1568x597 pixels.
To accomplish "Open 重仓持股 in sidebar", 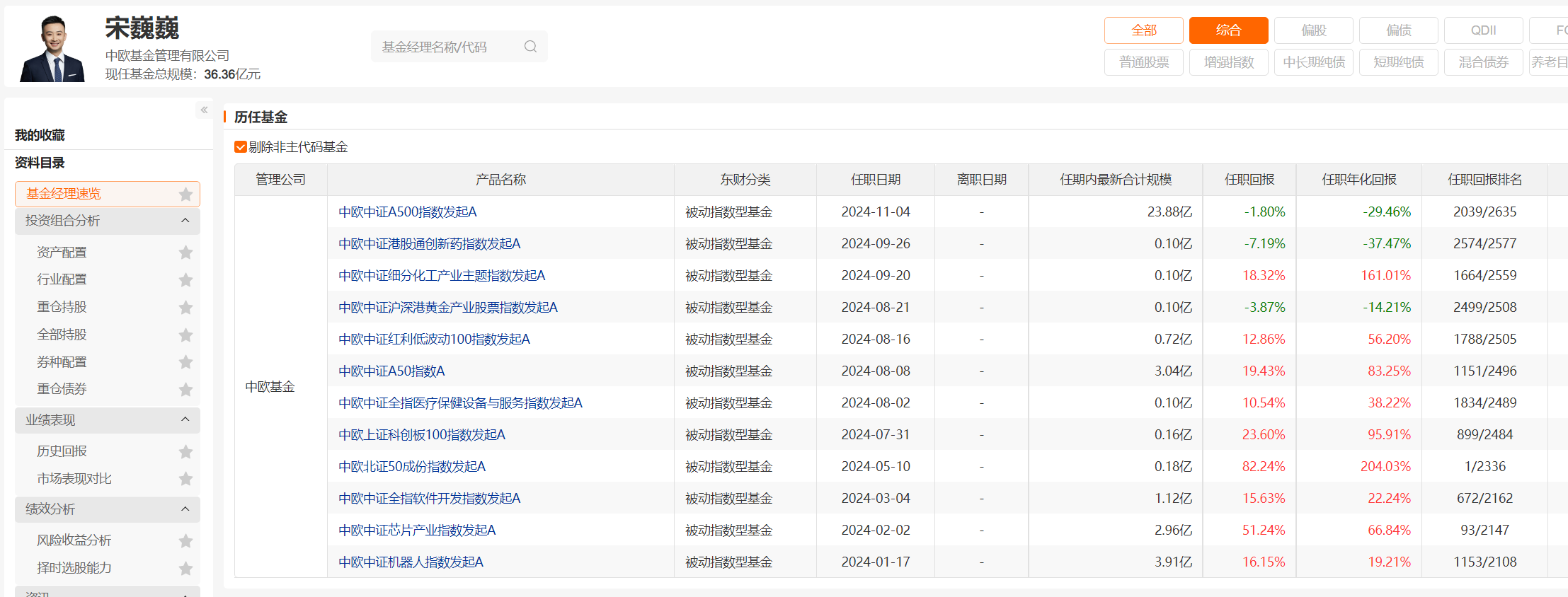I will [x=62, y=307].
